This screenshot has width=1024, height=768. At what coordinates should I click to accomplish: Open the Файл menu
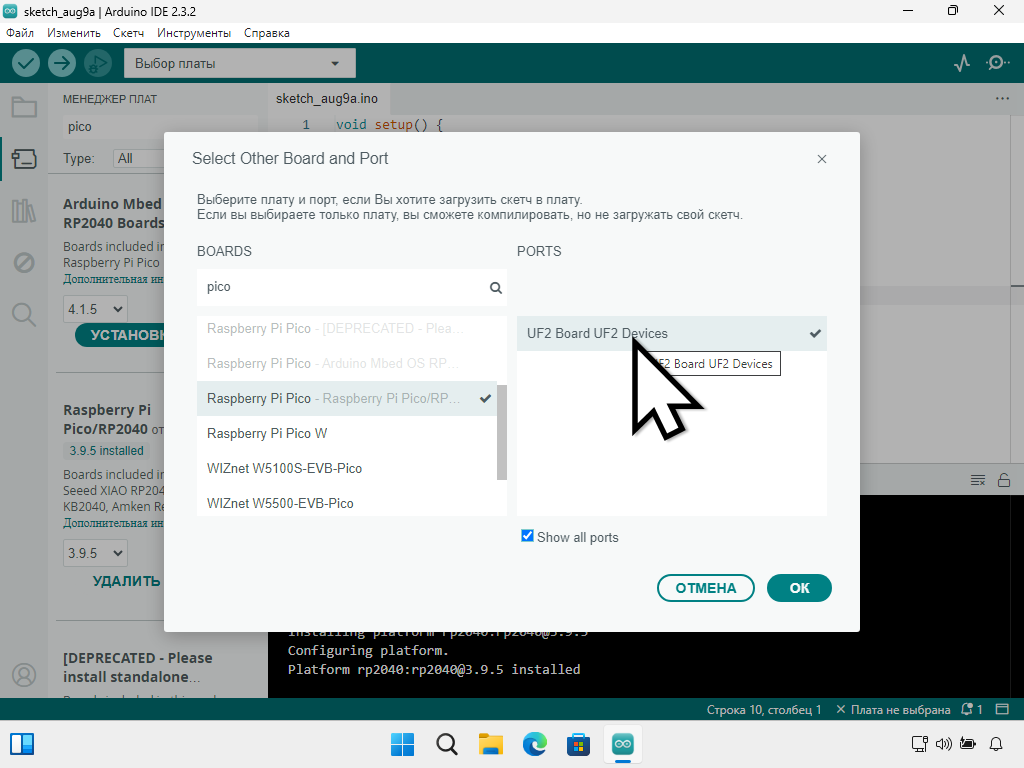pyautogui.click(x=20, y=33)
